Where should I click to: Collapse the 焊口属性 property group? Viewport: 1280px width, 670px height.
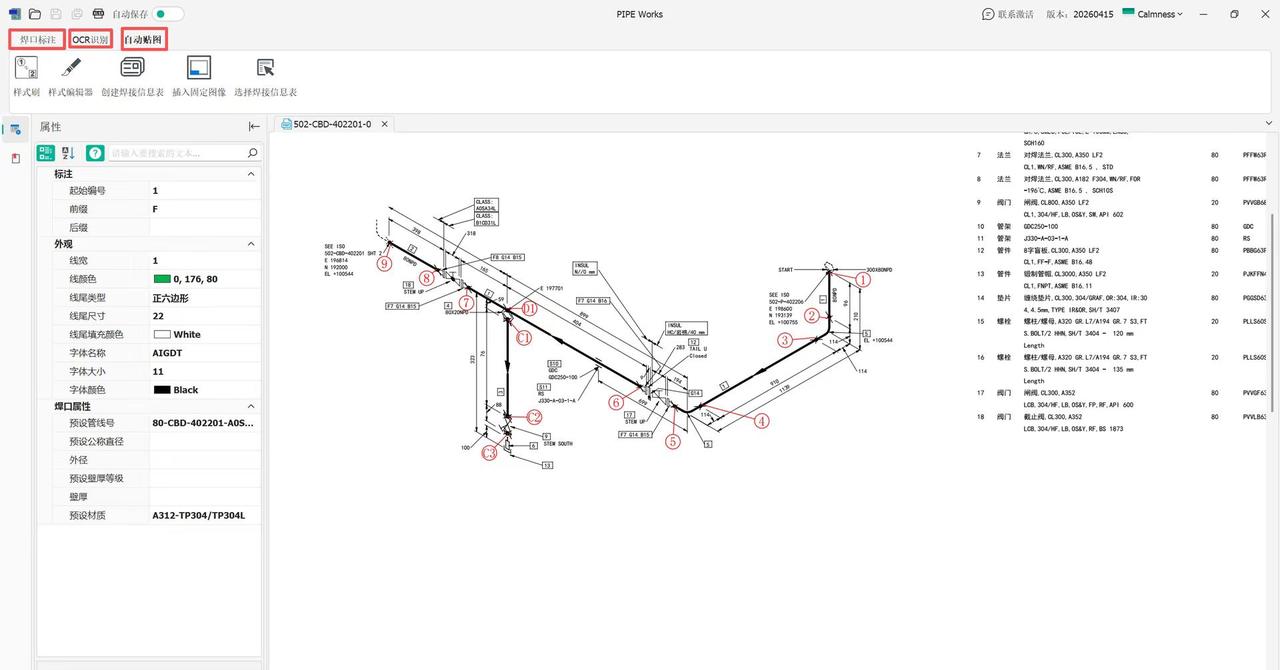click(251, 407)
